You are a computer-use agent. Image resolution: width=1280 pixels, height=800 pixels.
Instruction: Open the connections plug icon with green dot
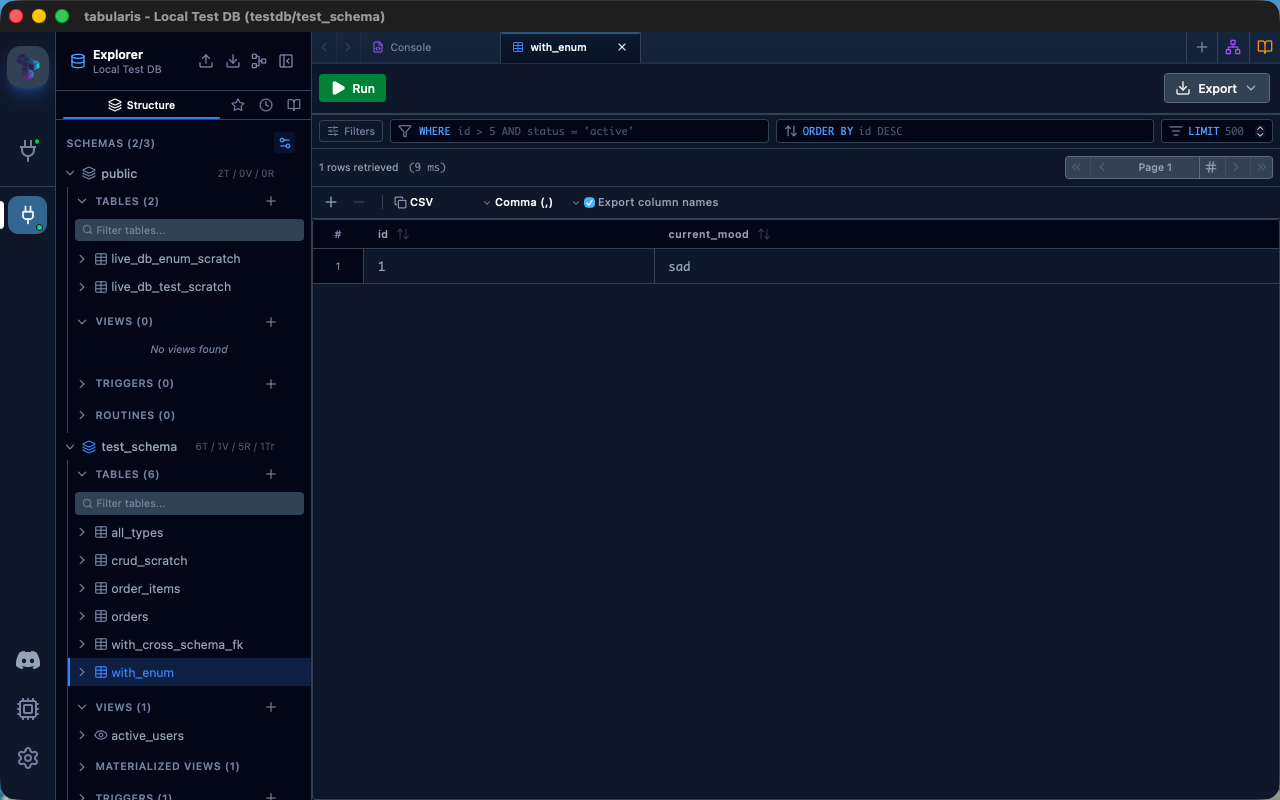[28, 150]
